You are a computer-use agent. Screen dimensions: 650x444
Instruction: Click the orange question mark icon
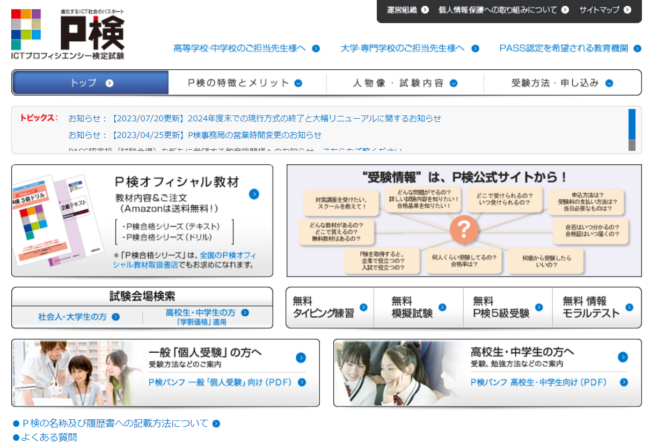pyautogui.click(x=464, y=229)
